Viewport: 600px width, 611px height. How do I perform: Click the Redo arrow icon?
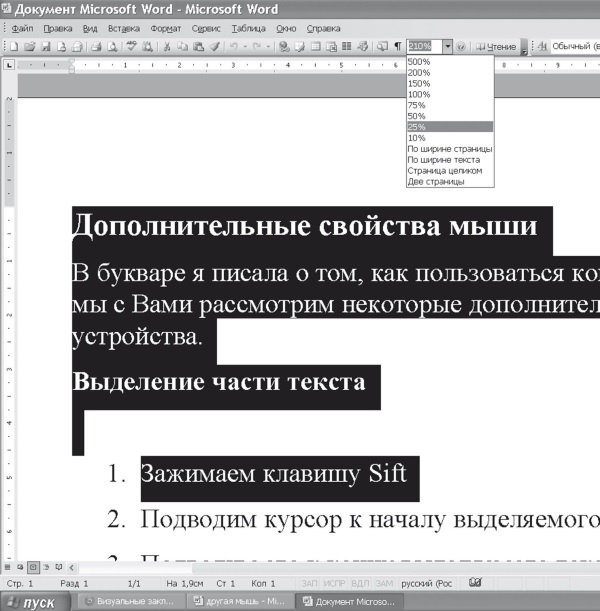(257, 47)
